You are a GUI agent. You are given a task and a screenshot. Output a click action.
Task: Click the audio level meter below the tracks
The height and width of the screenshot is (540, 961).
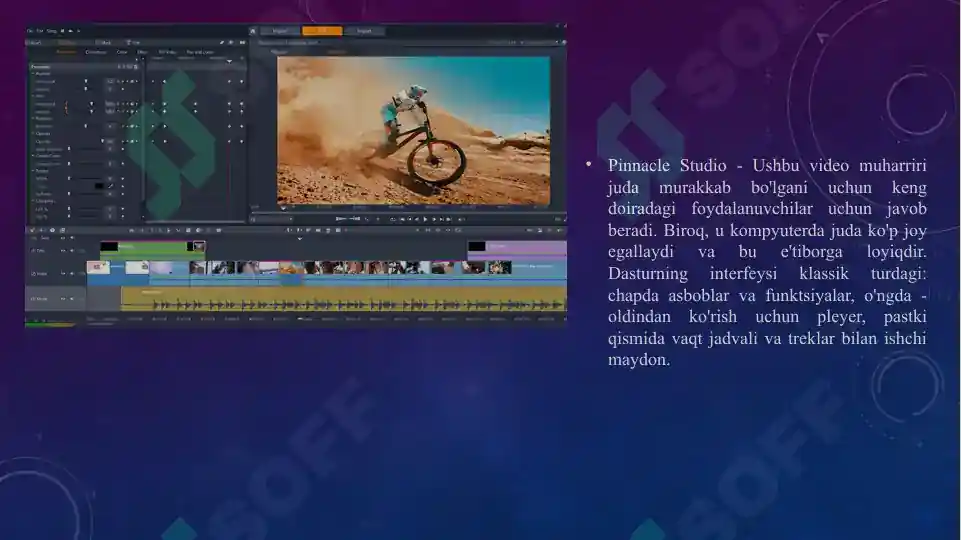(50, 324)
